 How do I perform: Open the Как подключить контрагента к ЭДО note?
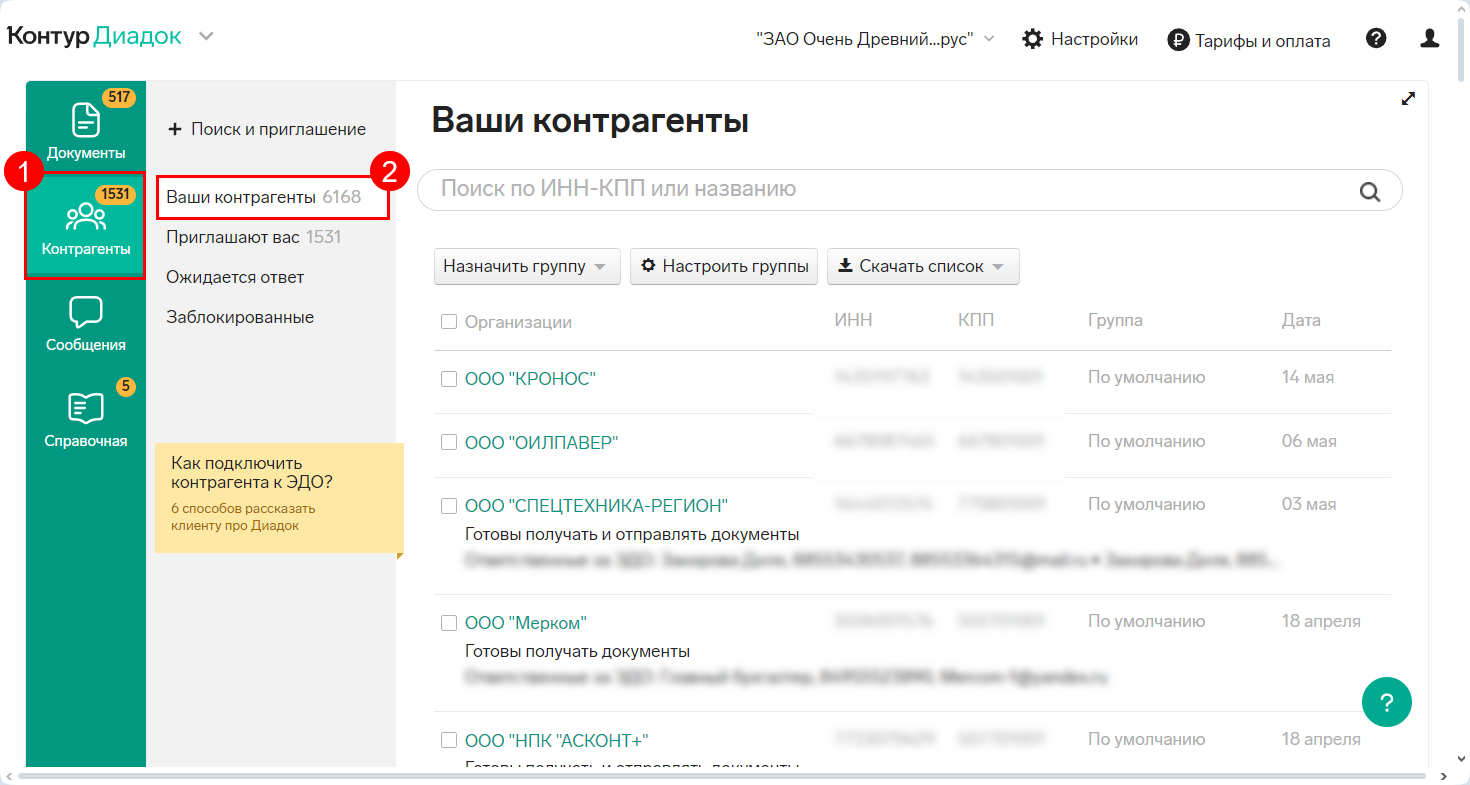(x=279, y=498)
